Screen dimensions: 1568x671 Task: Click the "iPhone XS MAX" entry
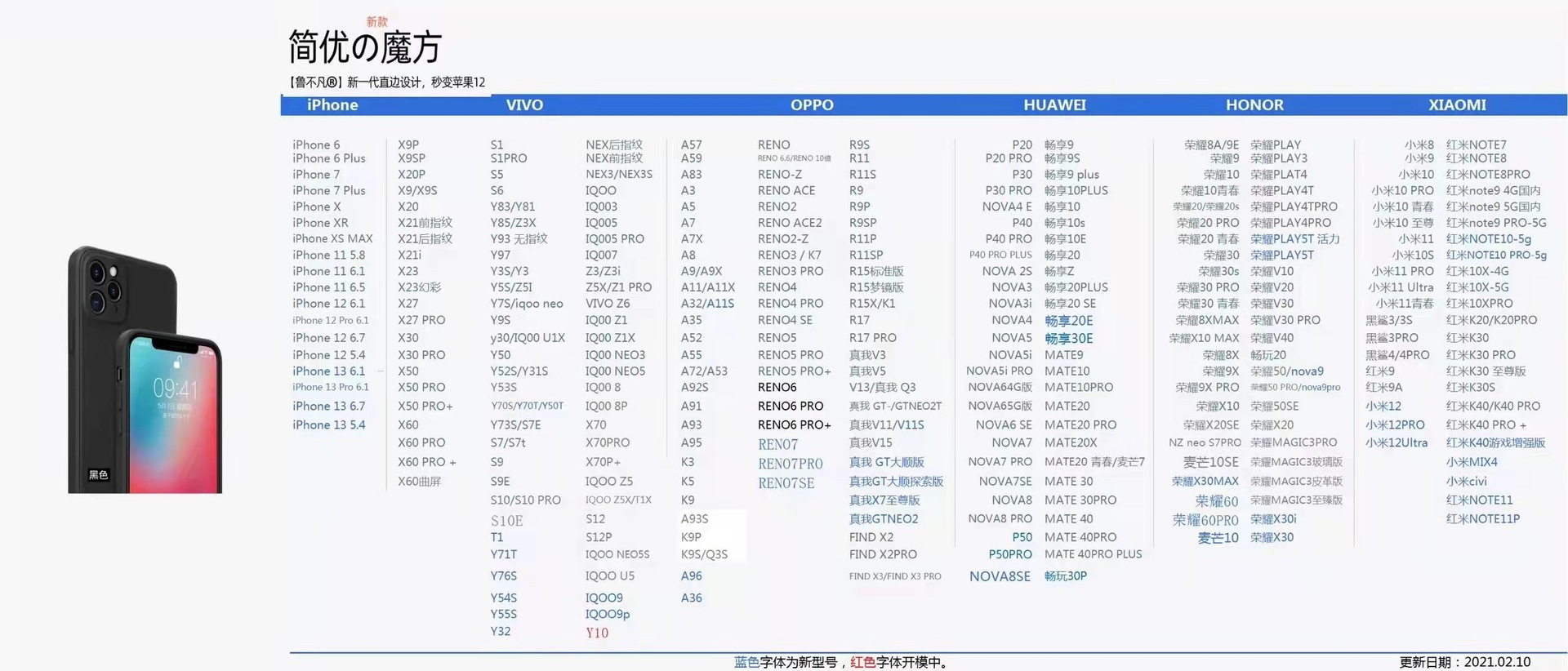click(x=332, y=238)
